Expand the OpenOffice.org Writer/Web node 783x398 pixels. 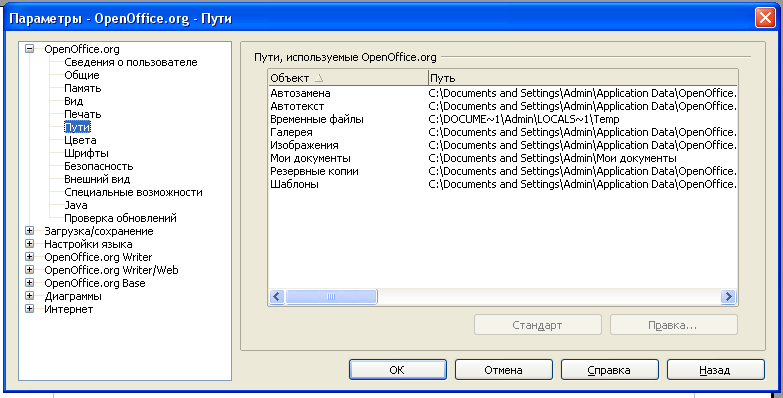29,270
